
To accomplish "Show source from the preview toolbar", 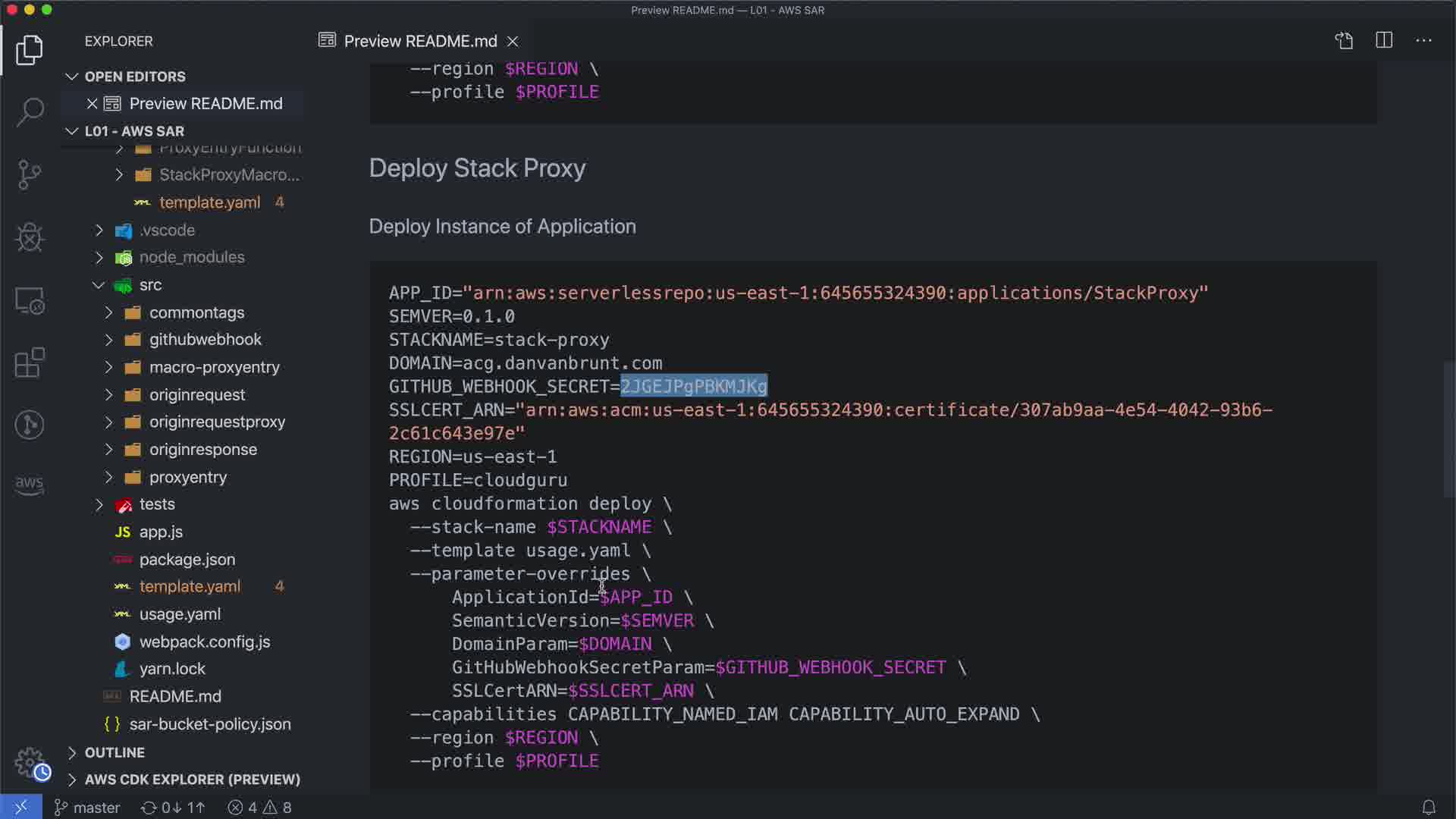I will pos(1344,41).
